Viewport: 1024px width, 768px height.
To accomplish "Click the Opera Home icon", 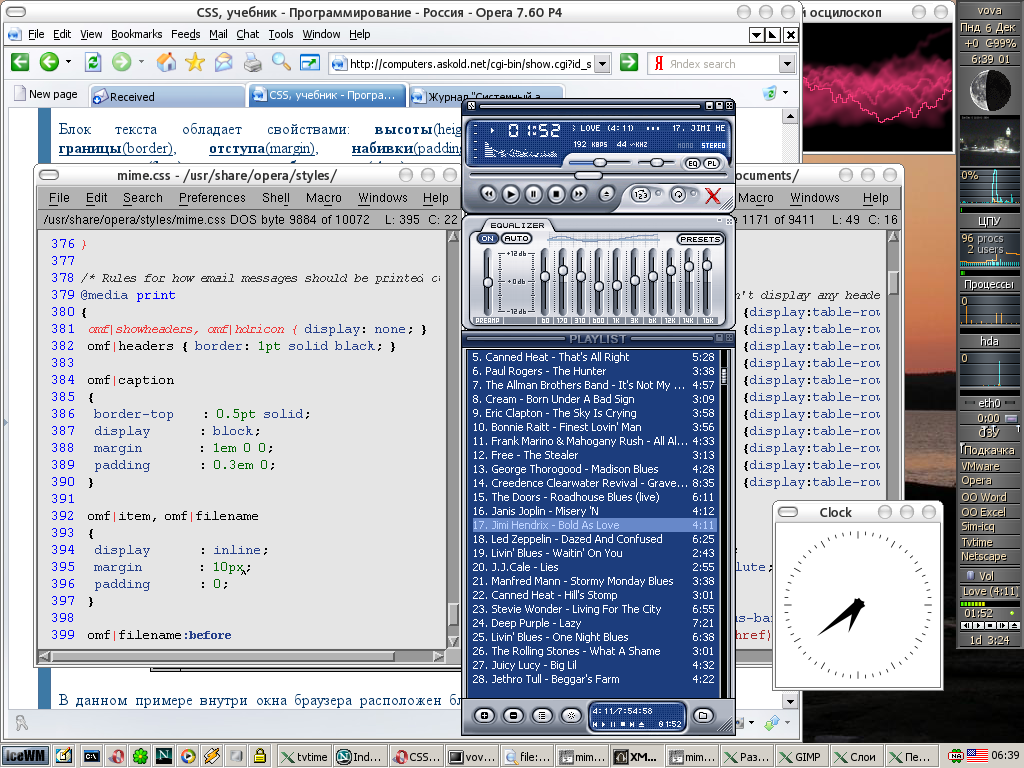I will 166,63.
